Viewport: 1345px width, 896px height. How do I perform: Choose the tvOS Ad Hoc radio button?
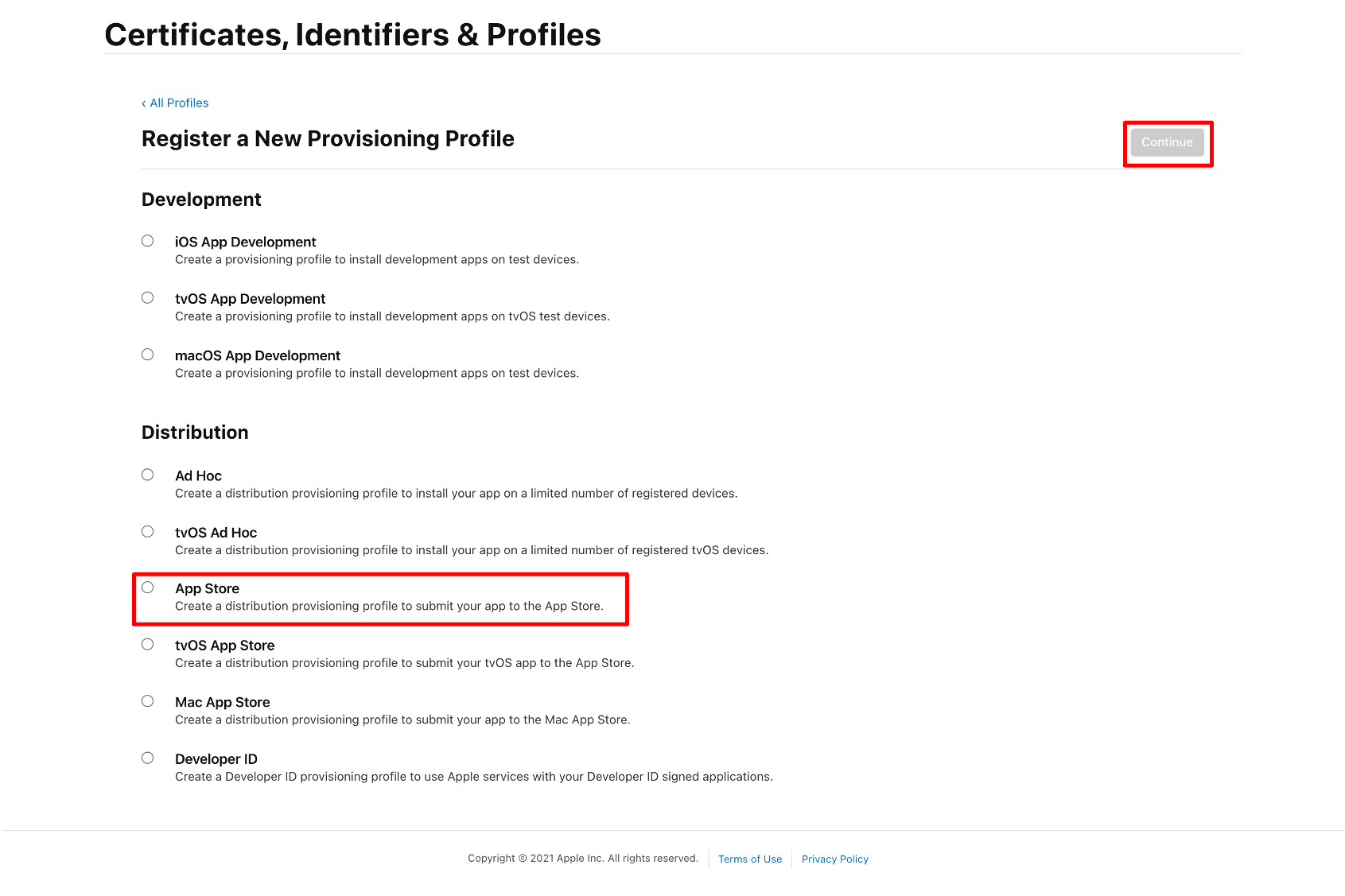[x=148, y=531]
